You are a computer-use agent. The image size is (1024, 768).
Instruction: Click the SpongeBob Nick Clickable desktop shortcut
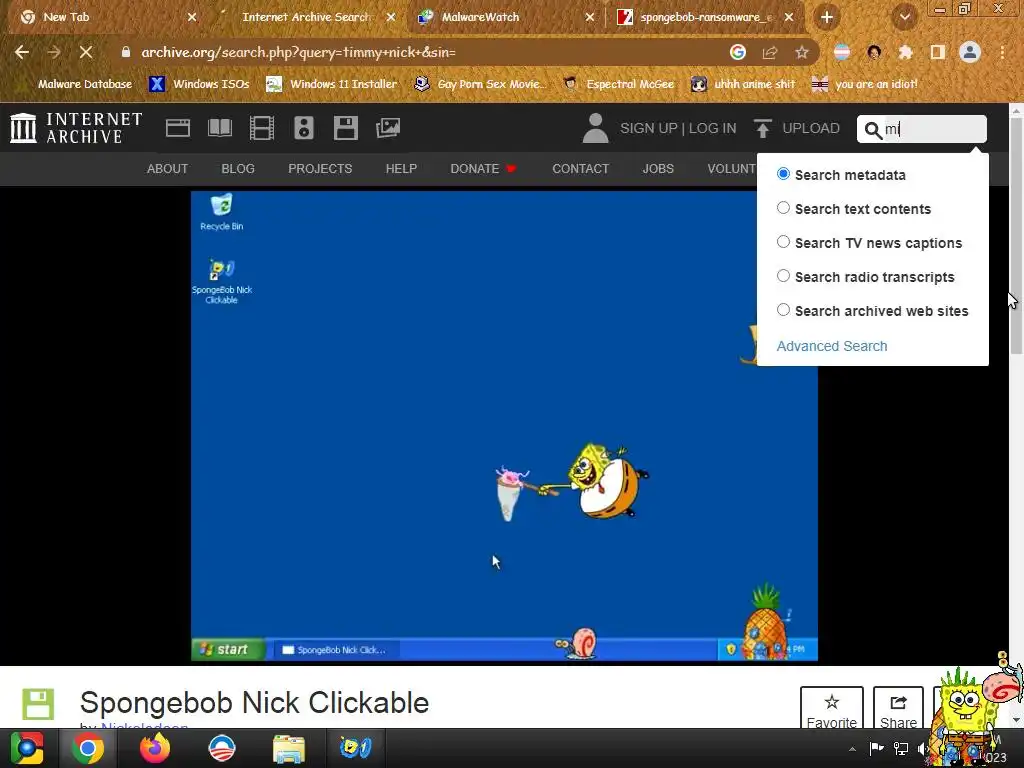pyautogui.click(x=221, y=281)
